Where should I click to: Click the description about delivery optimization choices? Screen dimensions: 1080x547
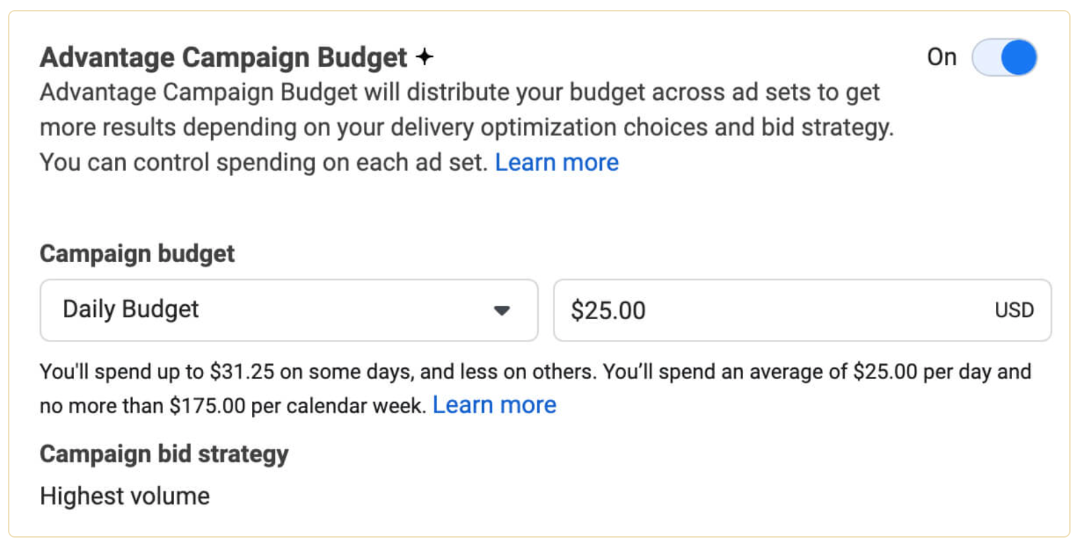pyautogui.click(x=466, y=128)
